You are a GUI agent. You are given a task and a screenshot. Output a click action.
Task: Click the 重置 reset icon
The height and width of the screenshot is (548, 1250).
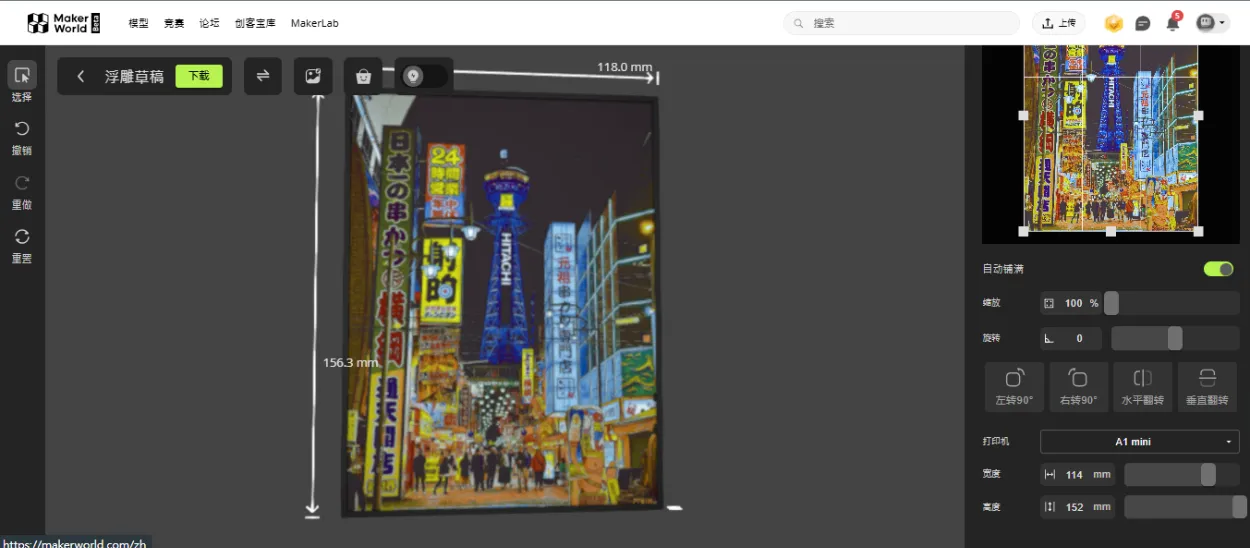tap(22, 237)
